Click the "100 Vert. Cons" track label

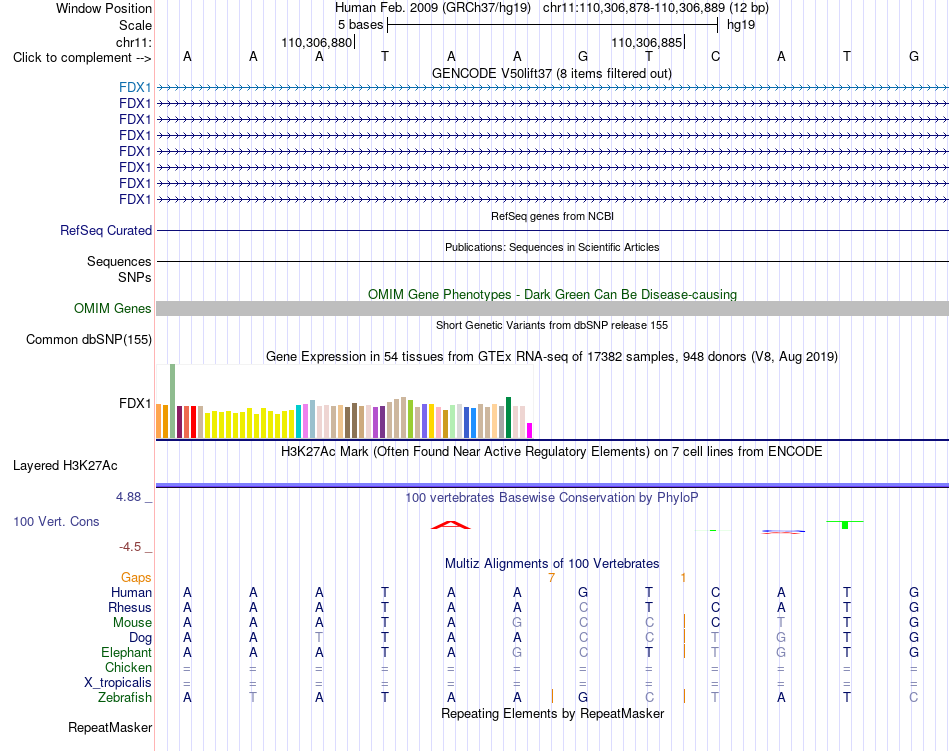click(56, 521)
